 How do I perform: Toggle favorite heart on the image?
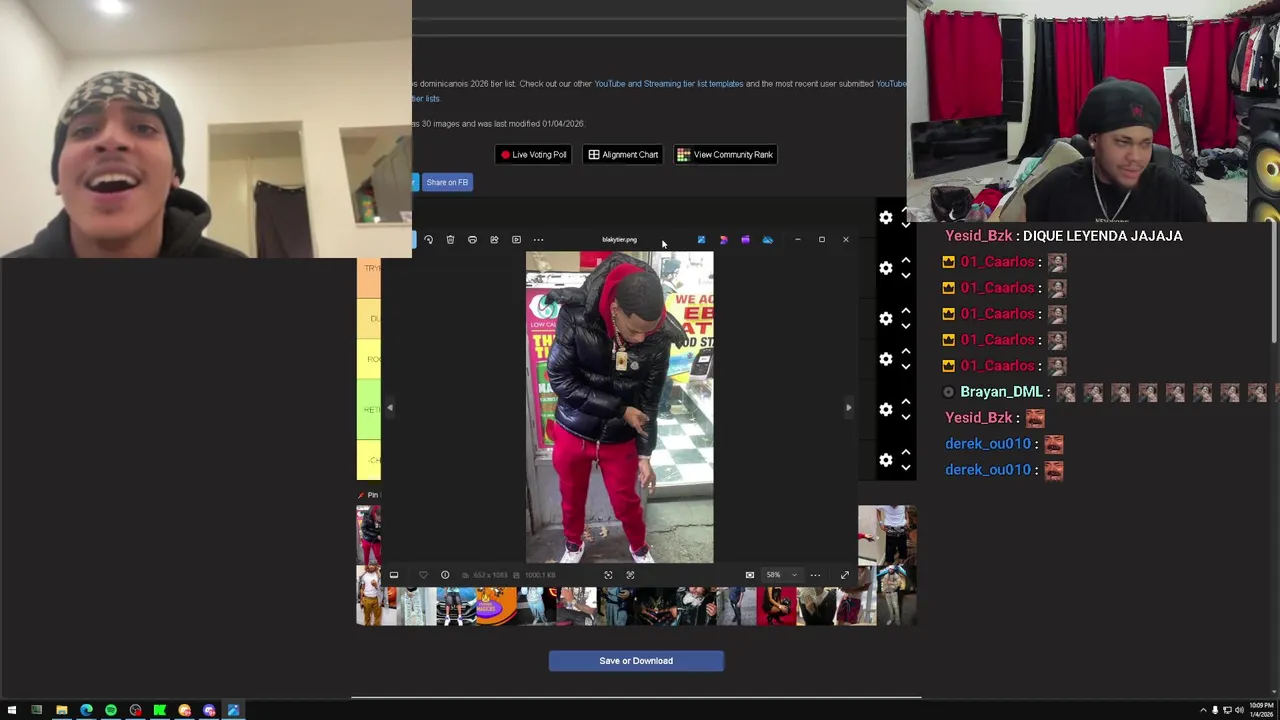[423, 575]
